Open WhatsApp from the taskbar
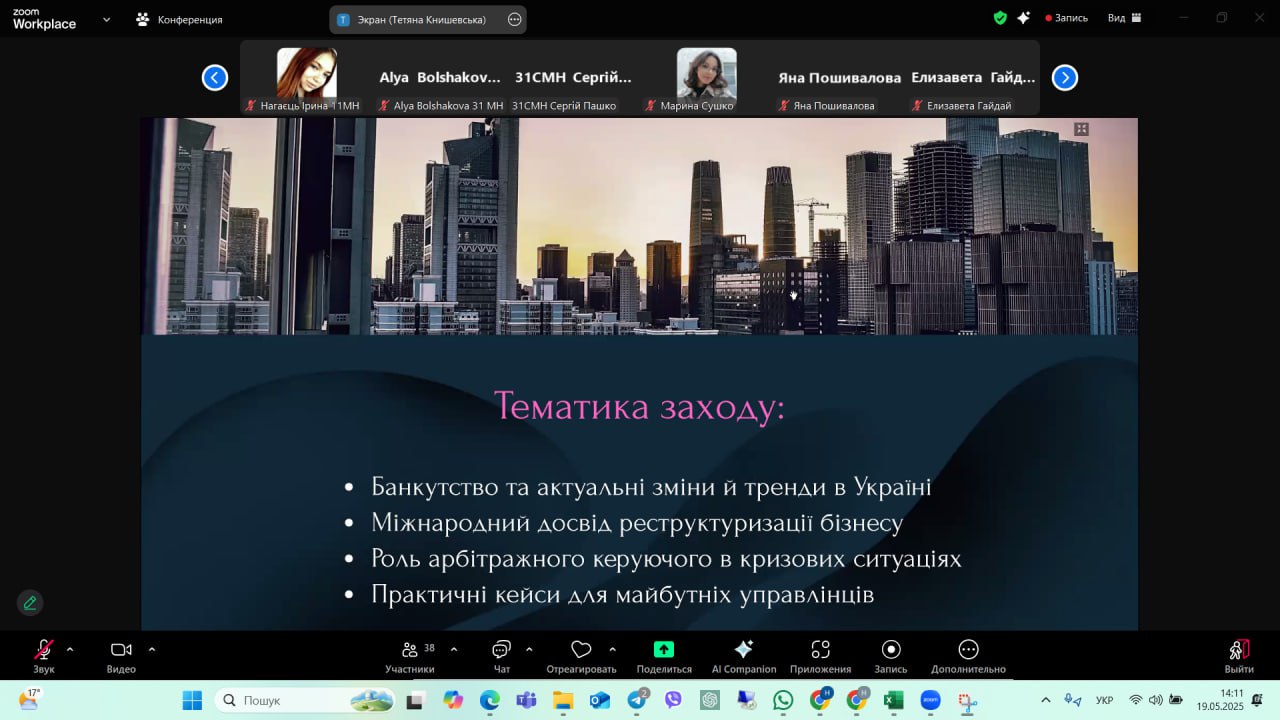The image size is (1280, 720). (783, 701)
